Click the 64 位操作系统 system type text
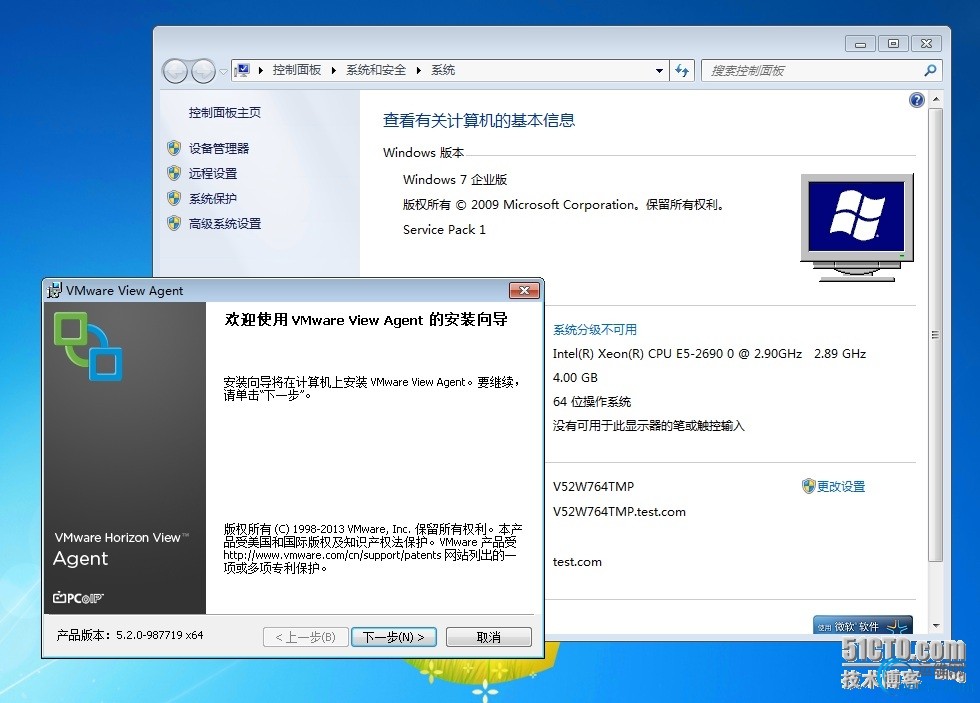 (592, 402)
